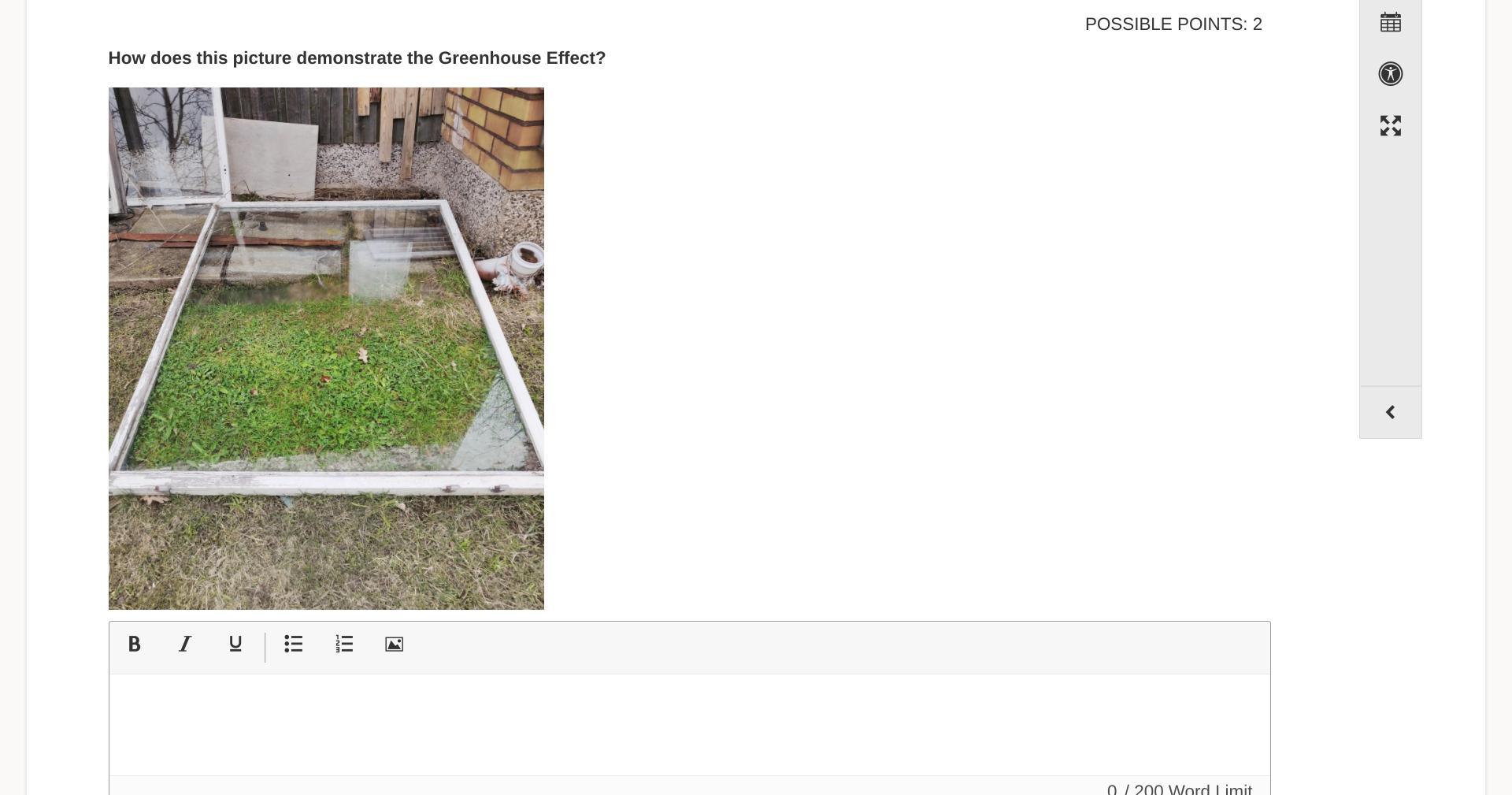The width and height of the screenshot is (1512, 795).
Task: Open the insert image tool
Action: click(395, 645)
